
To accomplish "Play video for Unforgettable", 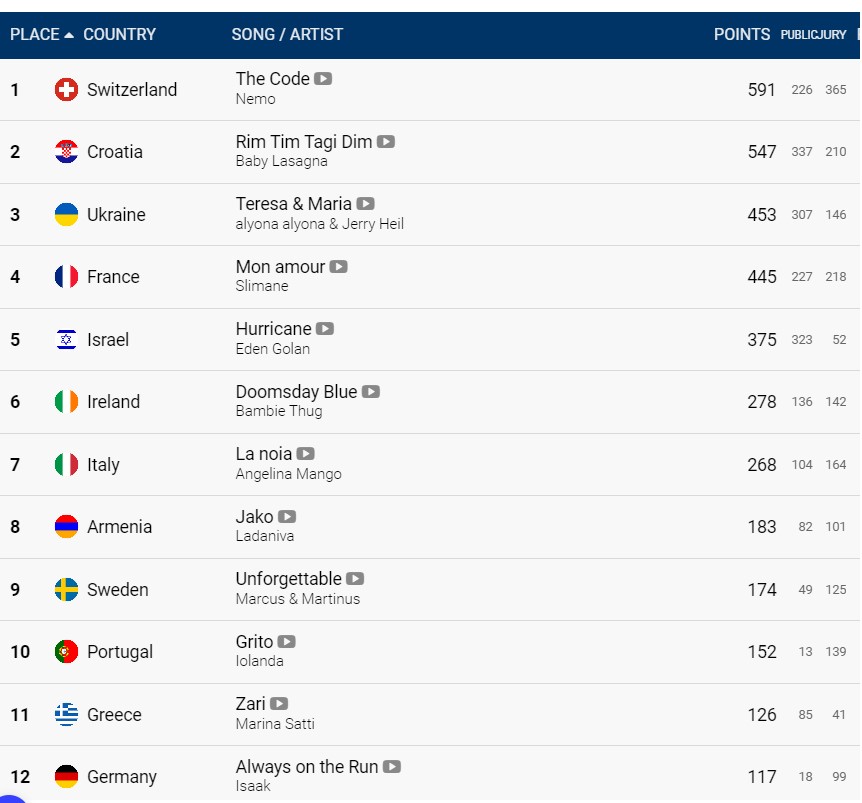I will click(x=355, y=579).
